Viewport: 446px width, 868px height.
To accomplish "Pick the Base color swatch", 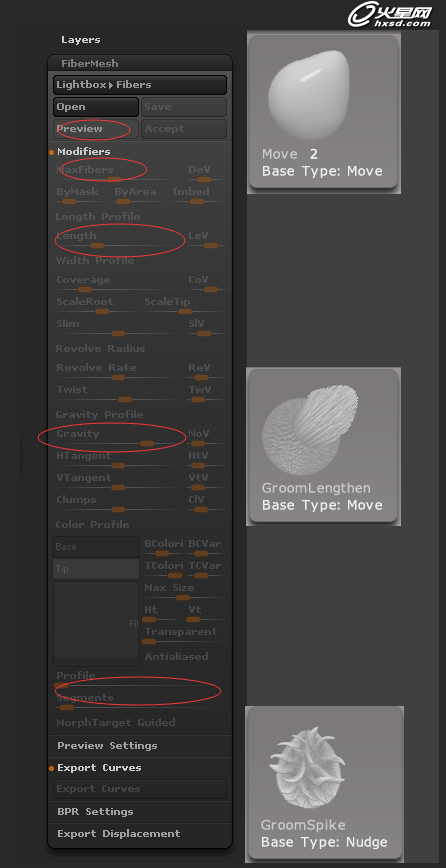I will tap(96, 547).
